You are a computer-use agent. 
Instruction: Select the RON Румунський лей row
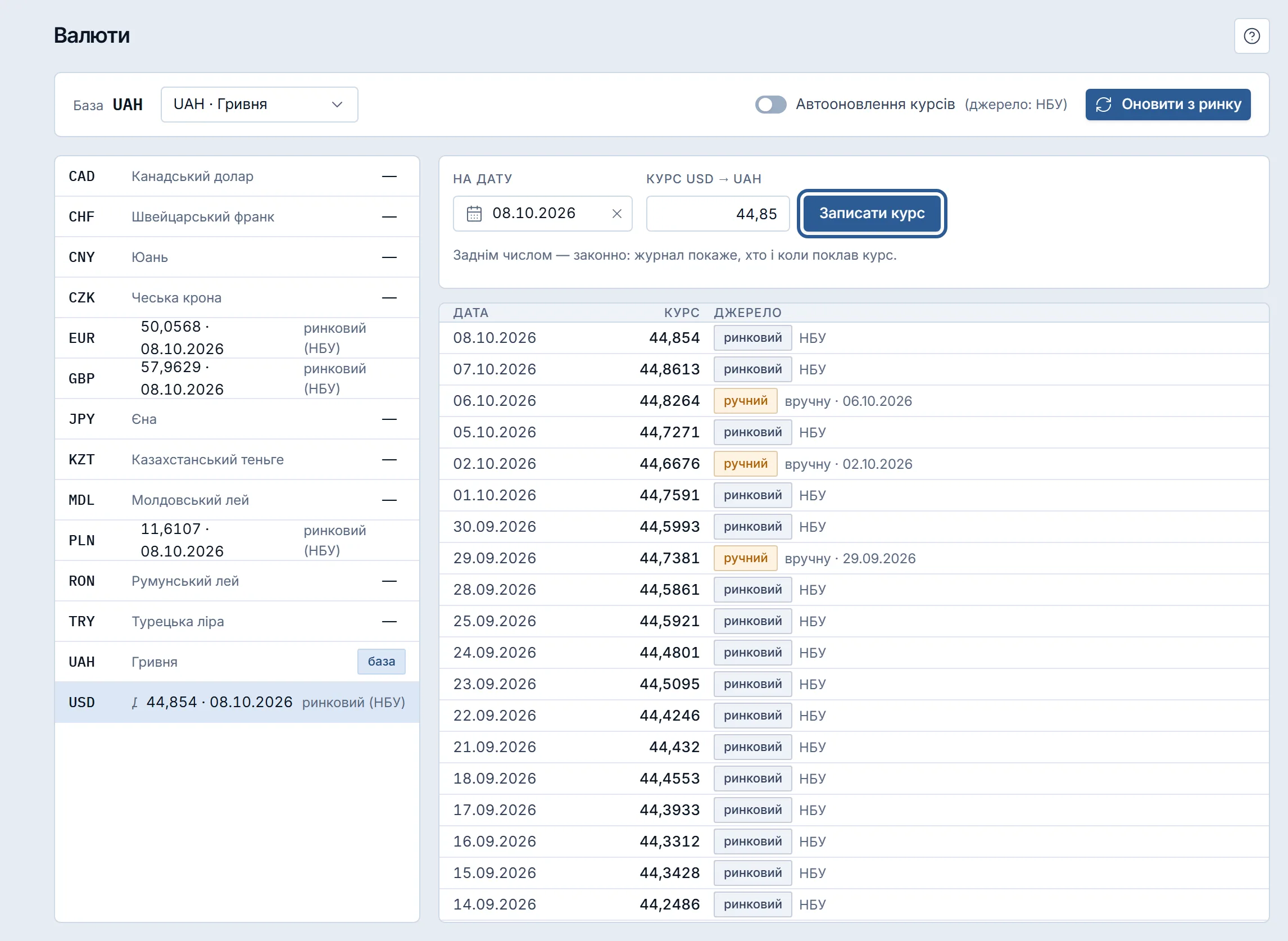point(237,581)
